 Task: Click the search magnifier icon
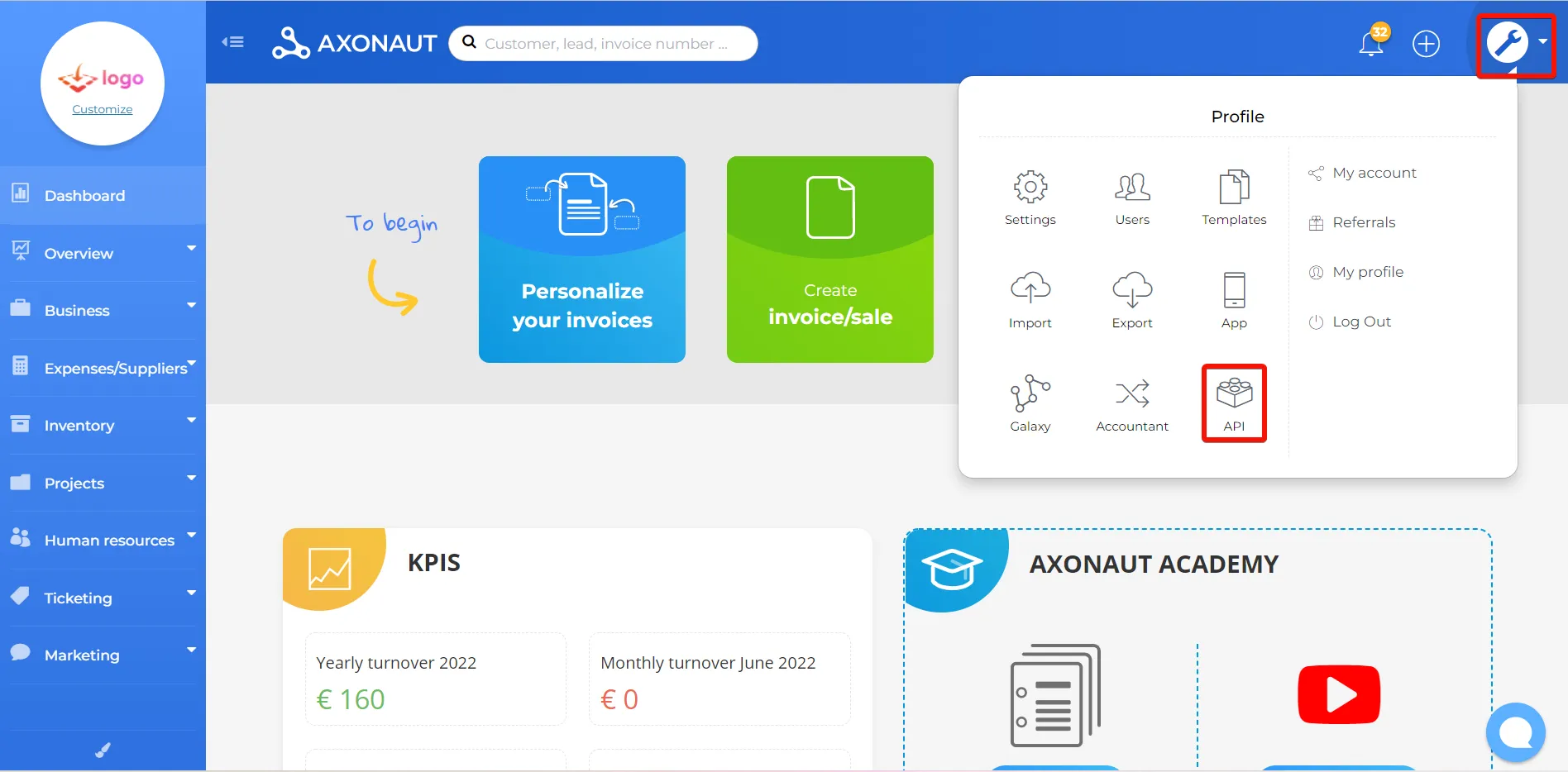pos(469,42)
